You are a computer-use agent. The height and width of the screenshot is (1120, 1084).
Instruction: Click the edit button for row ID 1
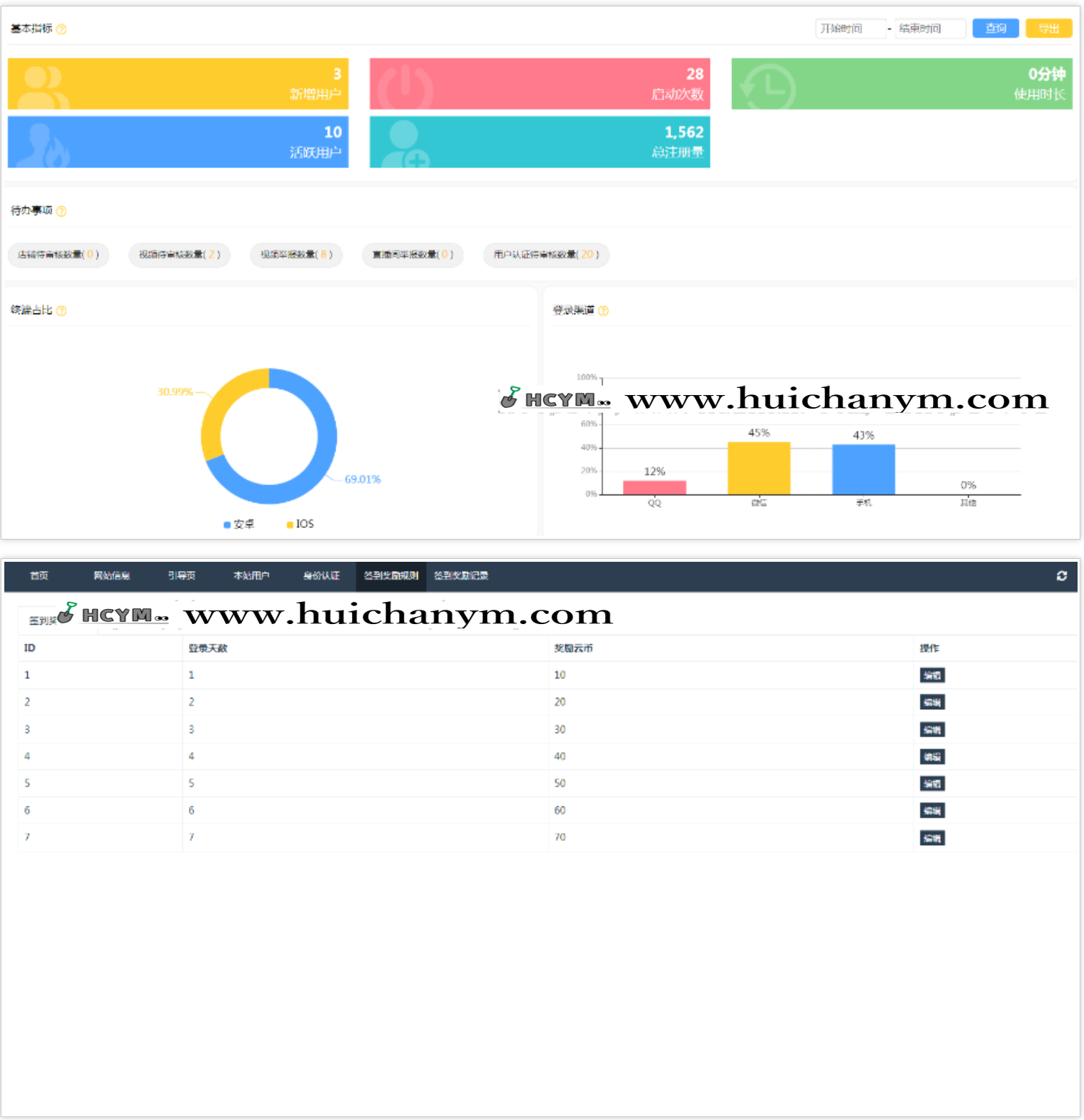(932, 676)
